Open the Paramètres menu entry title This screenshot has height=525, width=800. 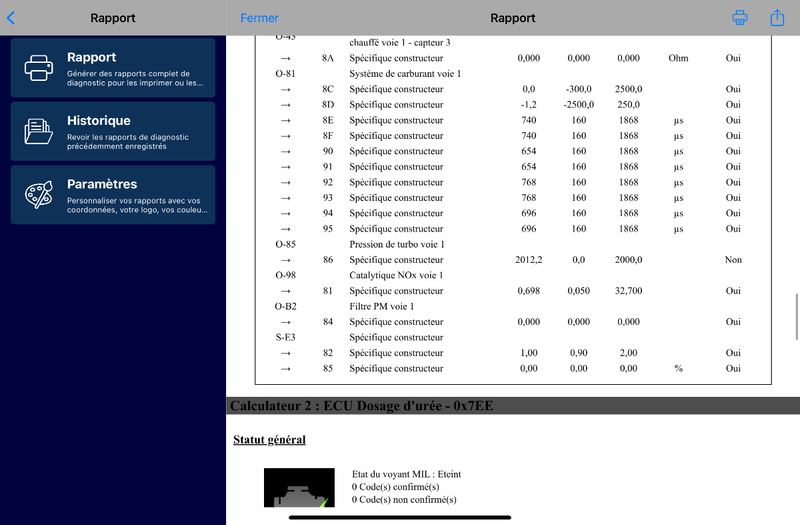[101, 184]
